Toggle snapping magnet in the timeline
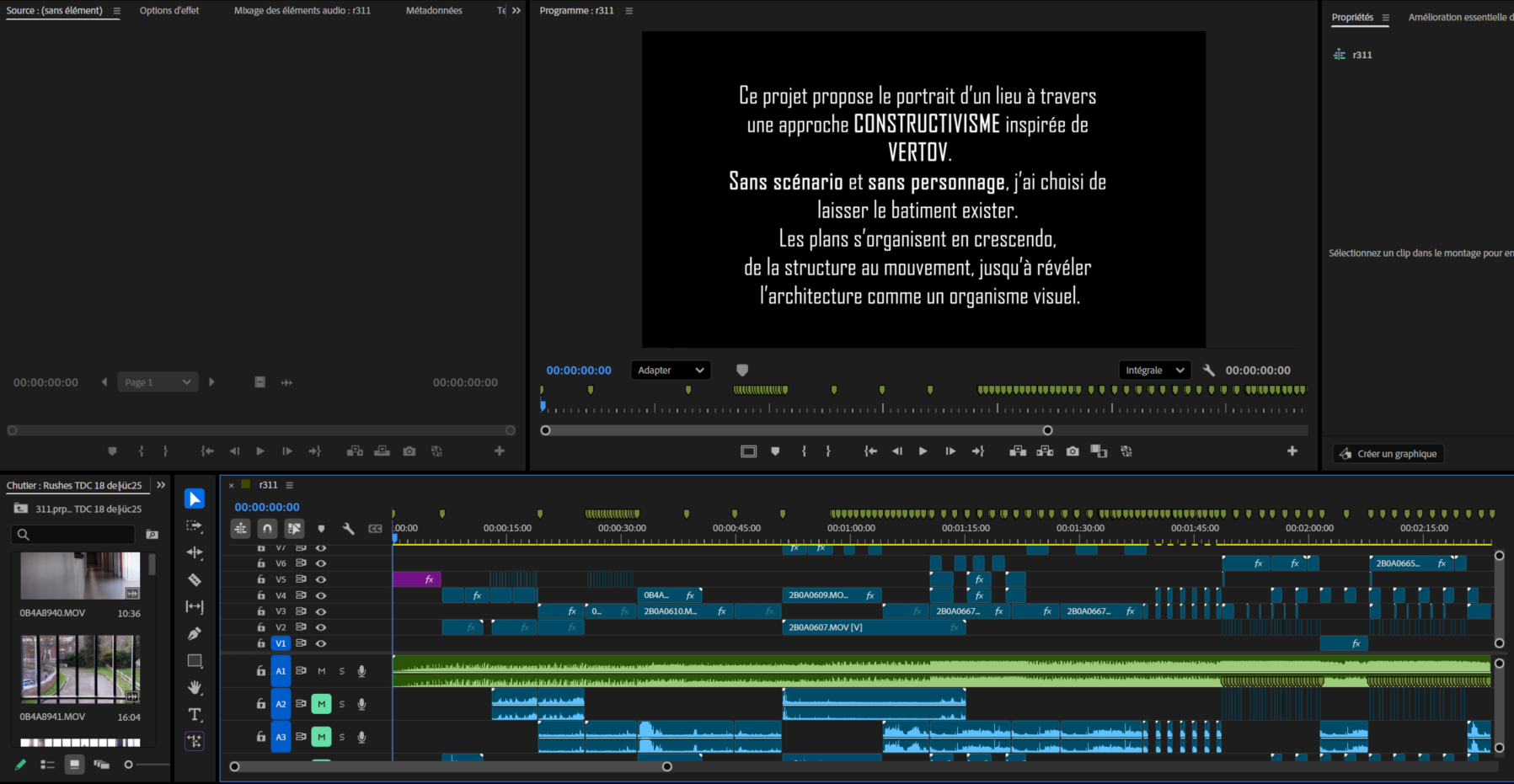 click(x=267, y=529)
